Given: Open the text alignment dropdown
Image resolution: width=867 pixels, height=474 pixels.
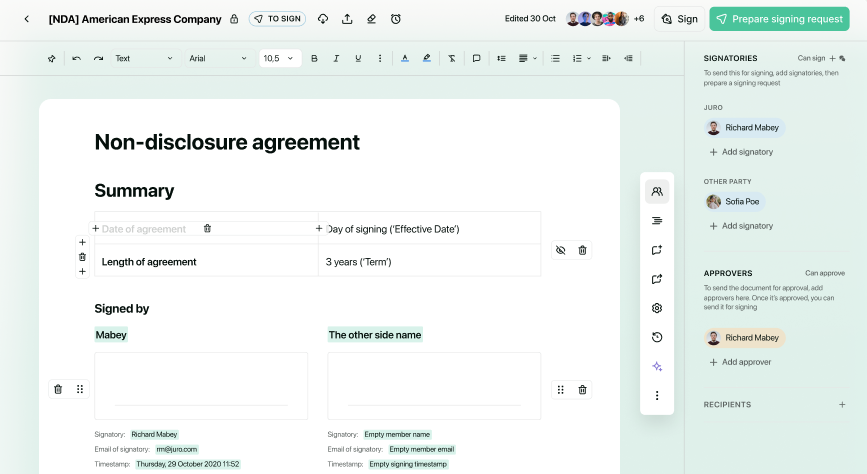Looking at the screenshot, I should (527, 59).
